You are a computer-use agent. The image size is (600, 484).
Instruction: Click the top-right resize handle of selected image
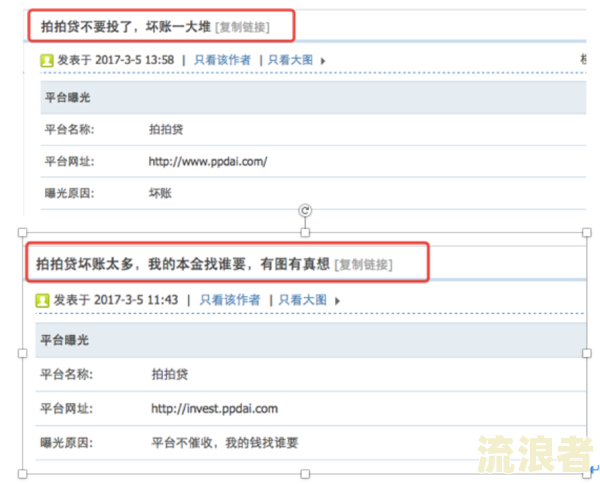coord(587,232)
